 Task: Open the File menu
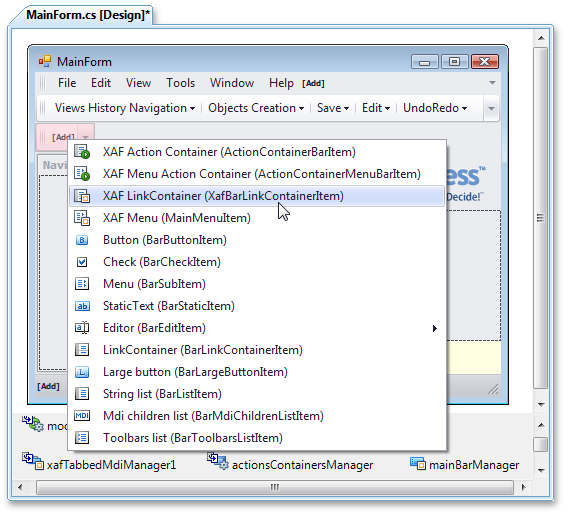point(67,83)
